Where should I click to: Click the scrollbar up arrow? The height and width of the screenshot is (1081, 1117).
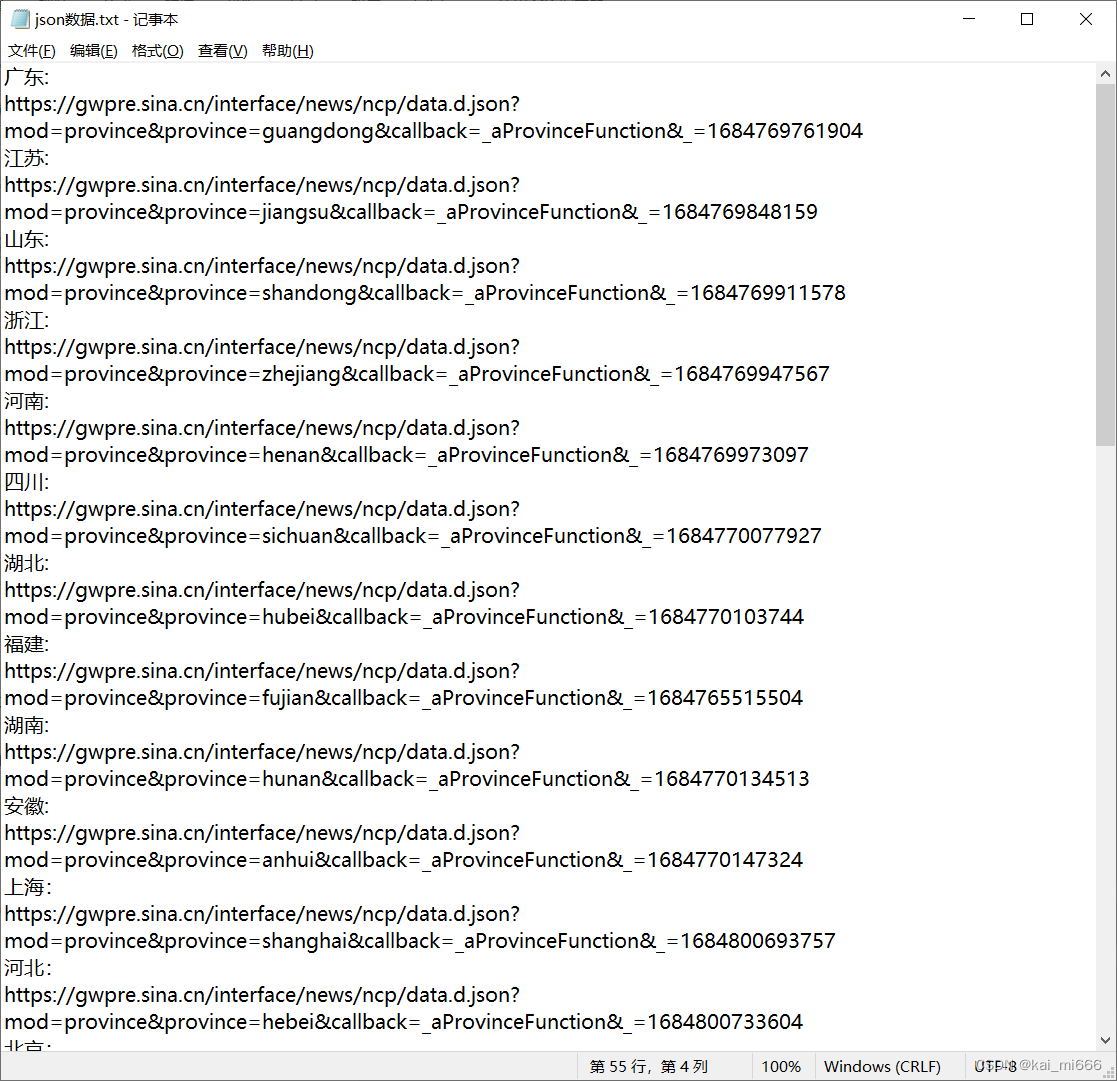(1106, 73)
